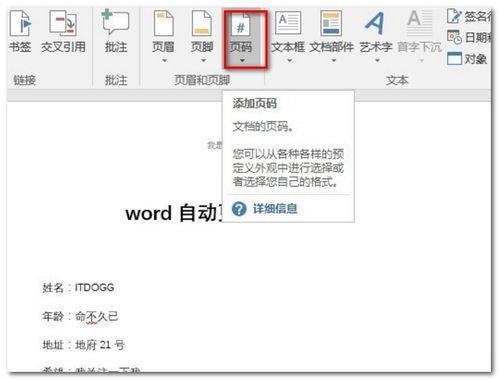
Task: Click the document title 'word 自动'
Action: pos(173,213)
